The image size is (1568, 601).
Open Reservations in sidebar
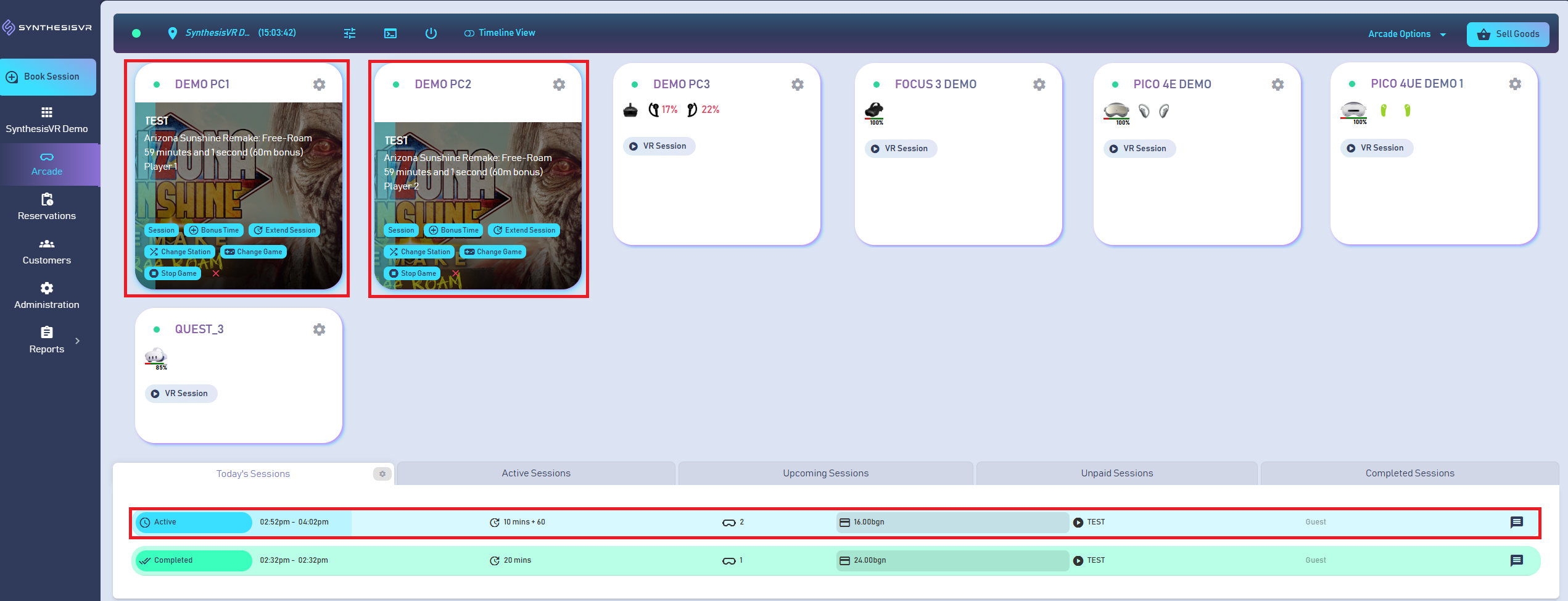pos(47,207)
